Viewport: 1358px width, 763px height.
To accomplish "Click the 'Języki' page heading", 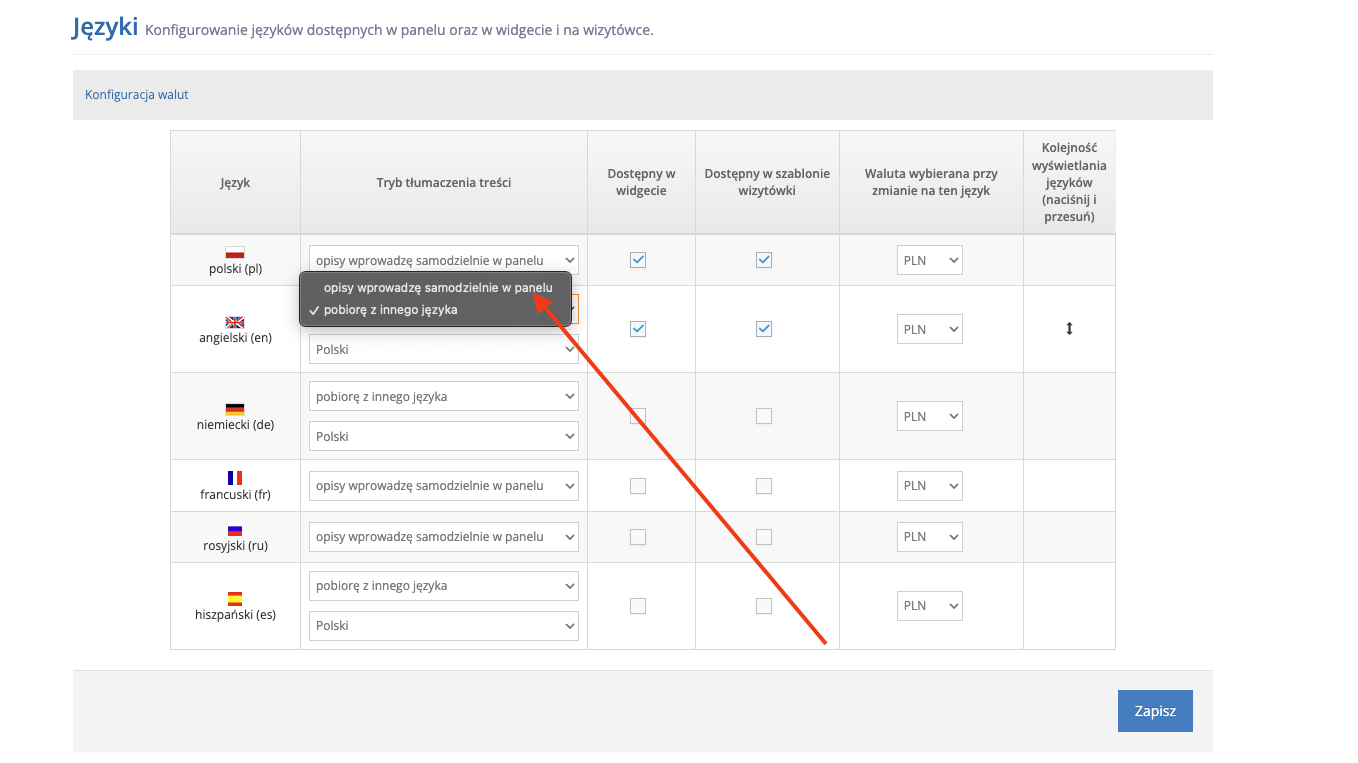I will (x=105, y=27).
